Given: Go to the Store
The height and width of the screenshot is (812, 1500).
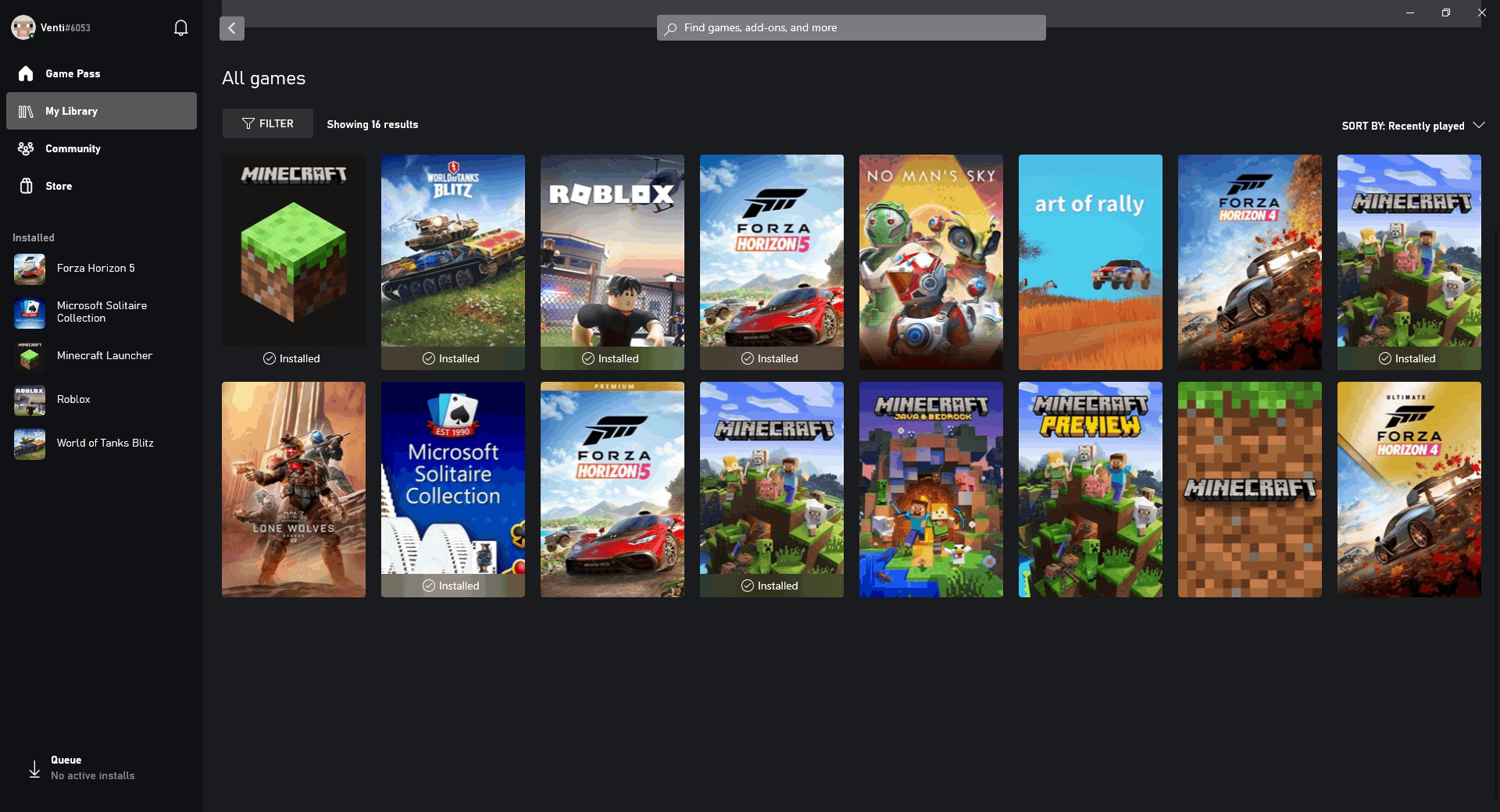Looking at the screenshot, I should 102,186.
